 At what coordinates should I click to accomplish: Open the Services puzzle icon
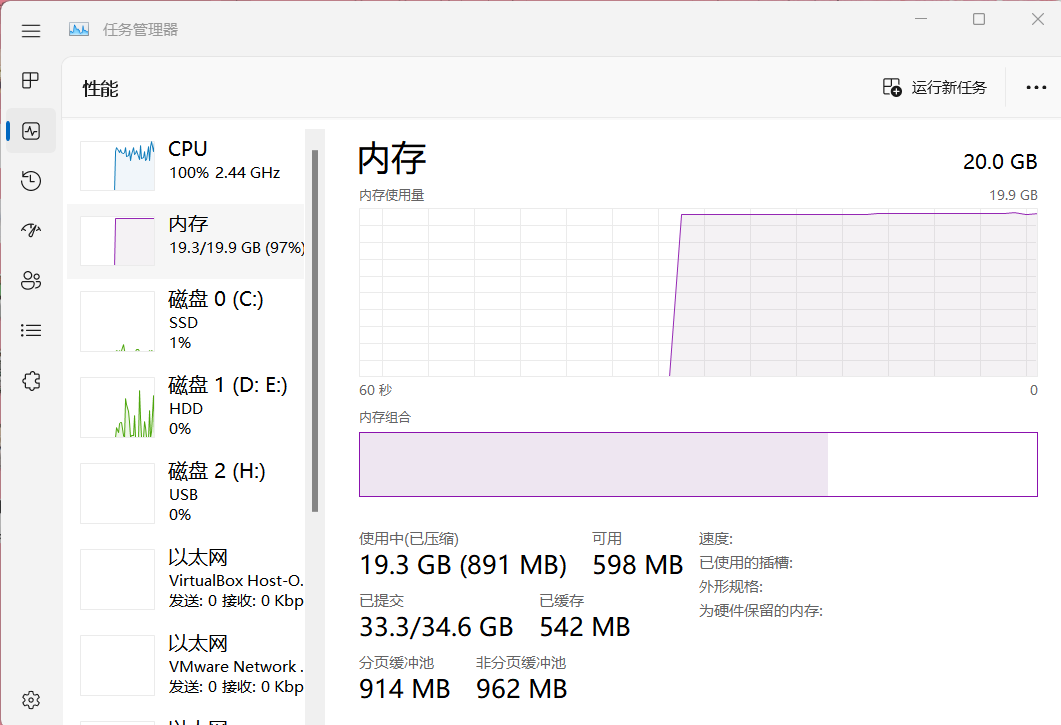point(31,381)
